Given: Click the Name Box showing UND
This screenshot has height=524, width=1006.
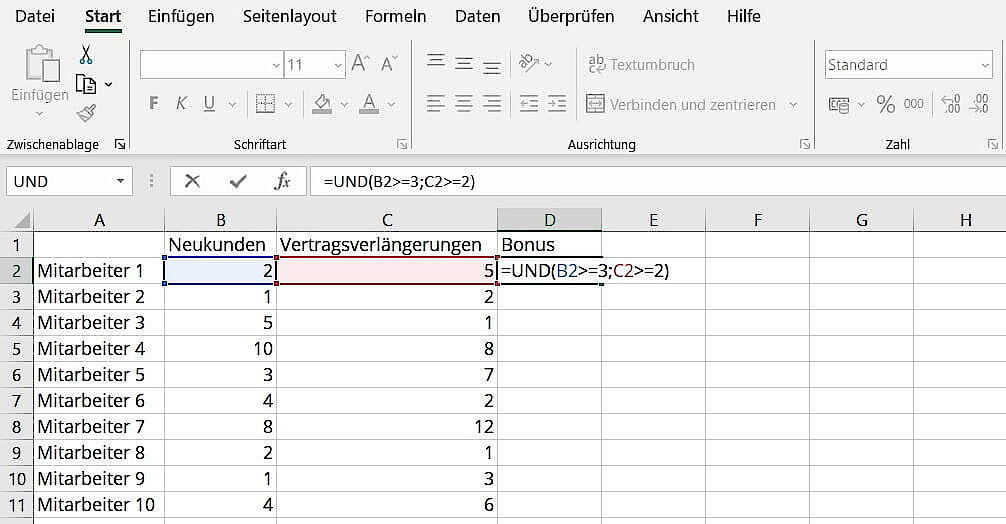Looking at the screenshot, I should [x=59, y=182].
